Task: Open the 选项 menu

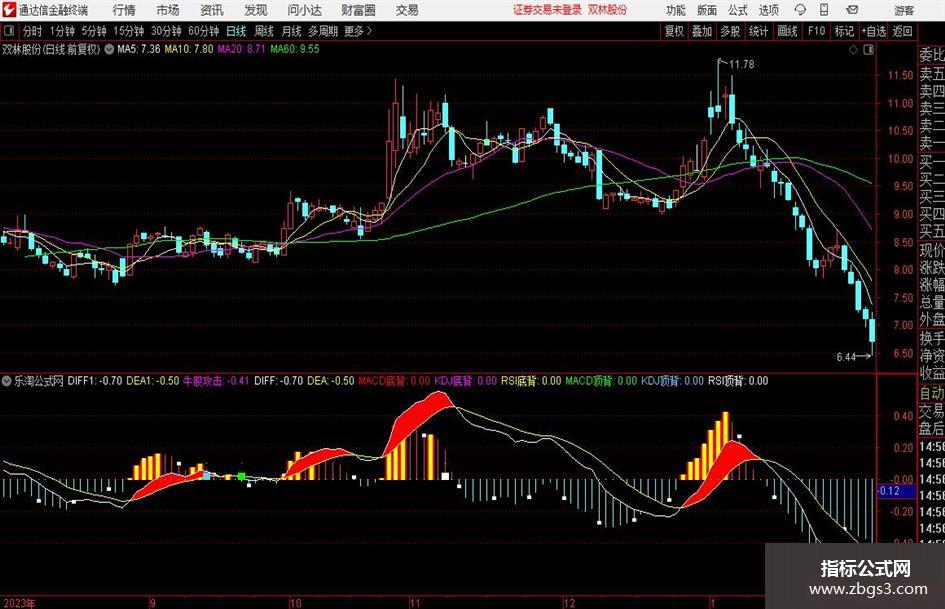Action: tap(768, 10)
